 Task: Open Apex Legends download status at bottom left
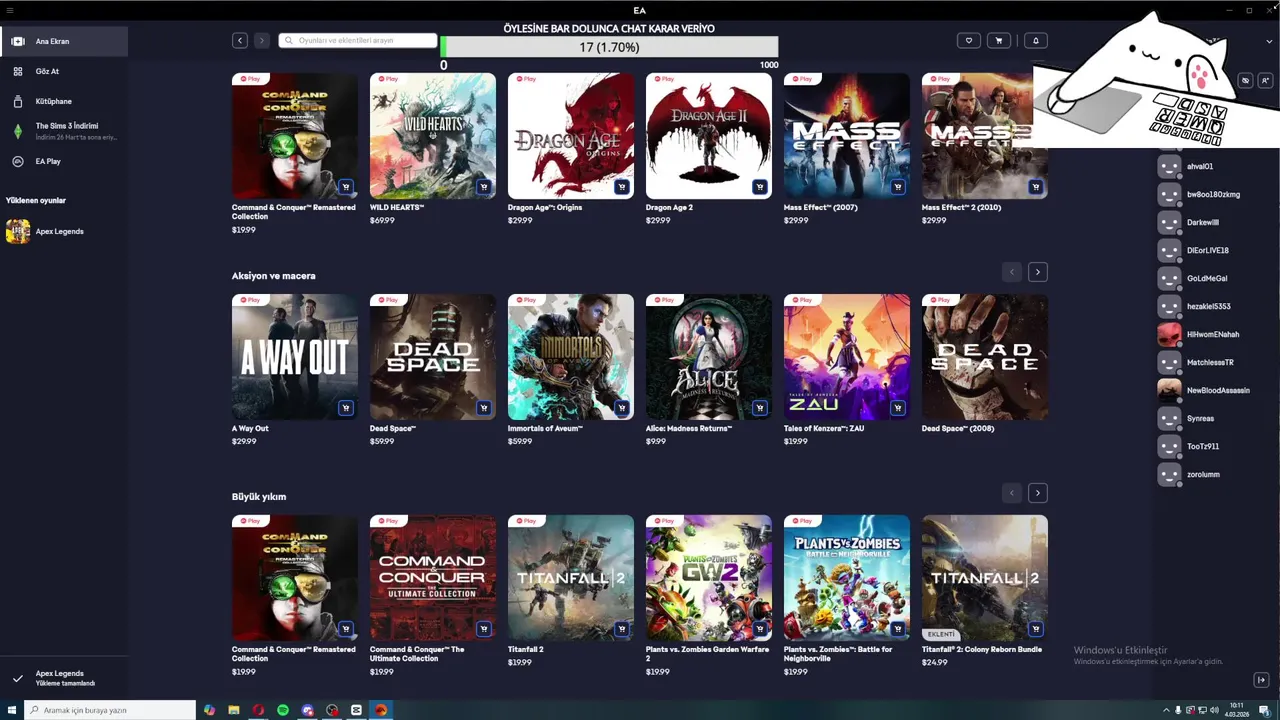(x=64, y=678)
